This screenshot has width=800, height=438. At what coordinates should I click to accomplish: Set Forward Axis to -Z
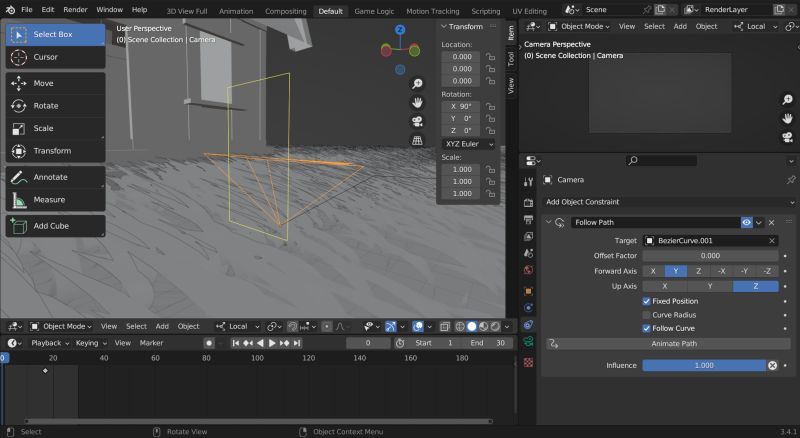(x=767, y=271)
